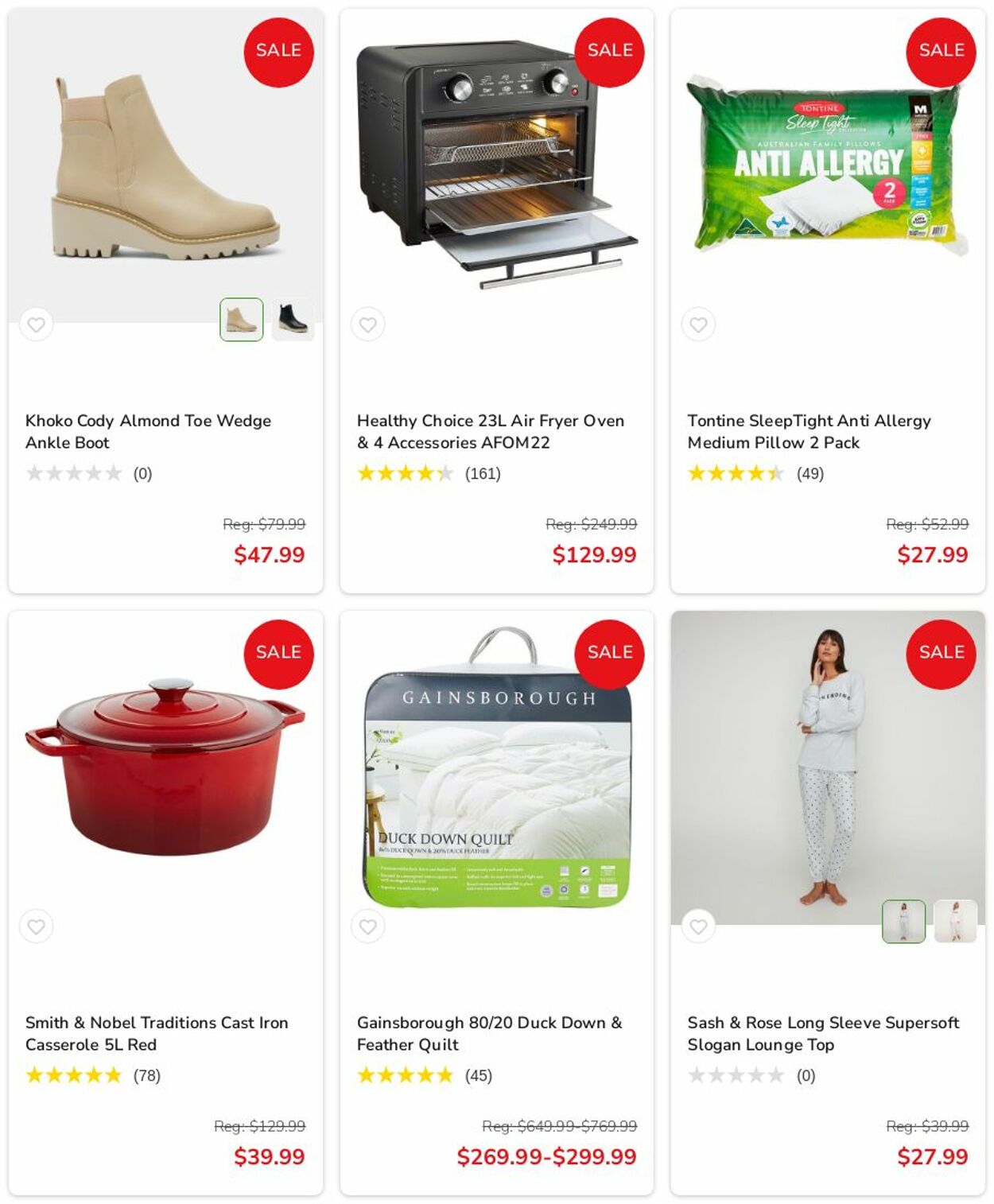Viewport: 994px width, 1204px height.
Task: View the 161 reviews of air fryer
Action: pyautogui.click(x=483, y=474)
